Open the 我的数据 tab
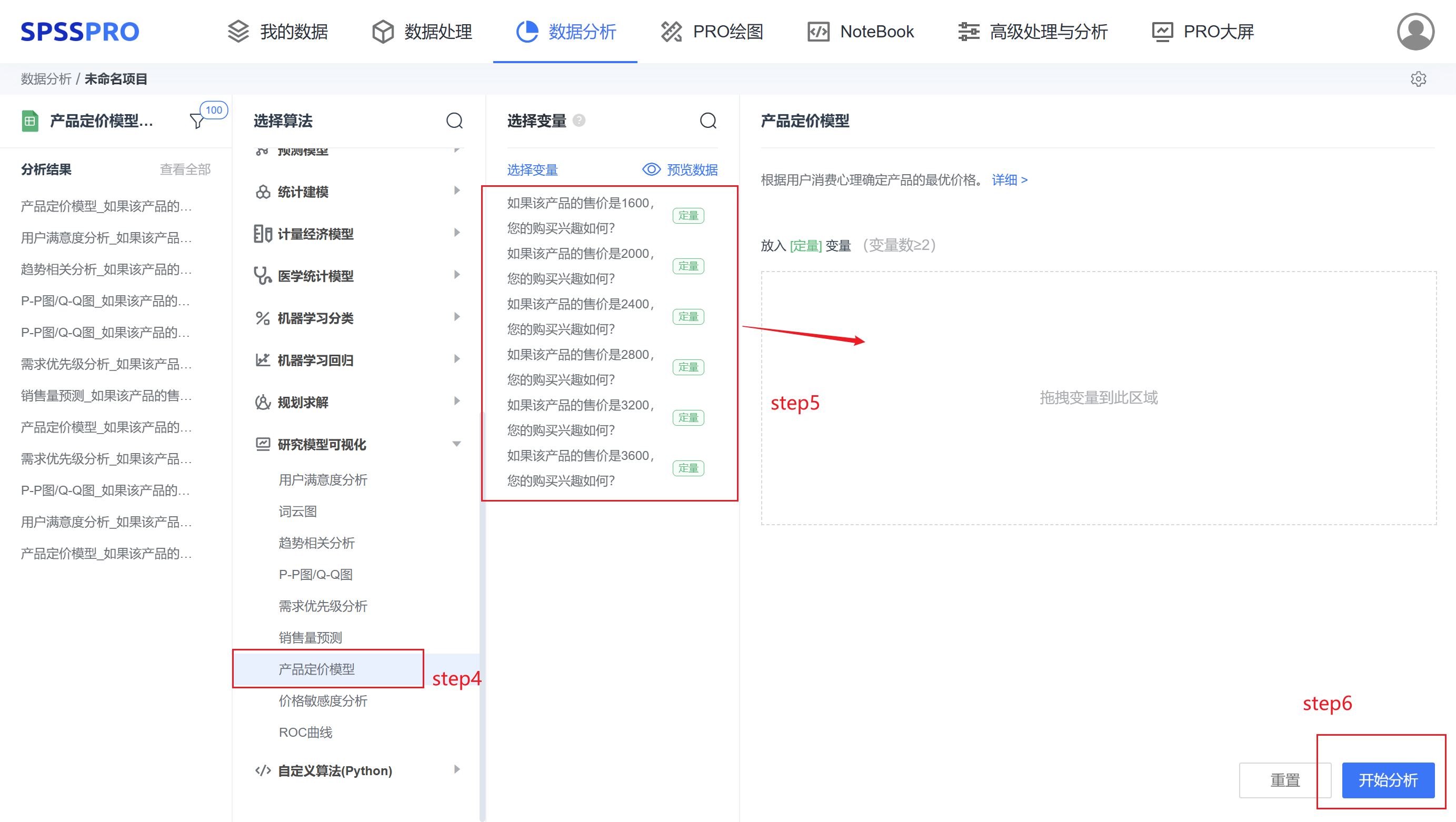Viewport: 1456px width, 822px height. click(277, 32)
